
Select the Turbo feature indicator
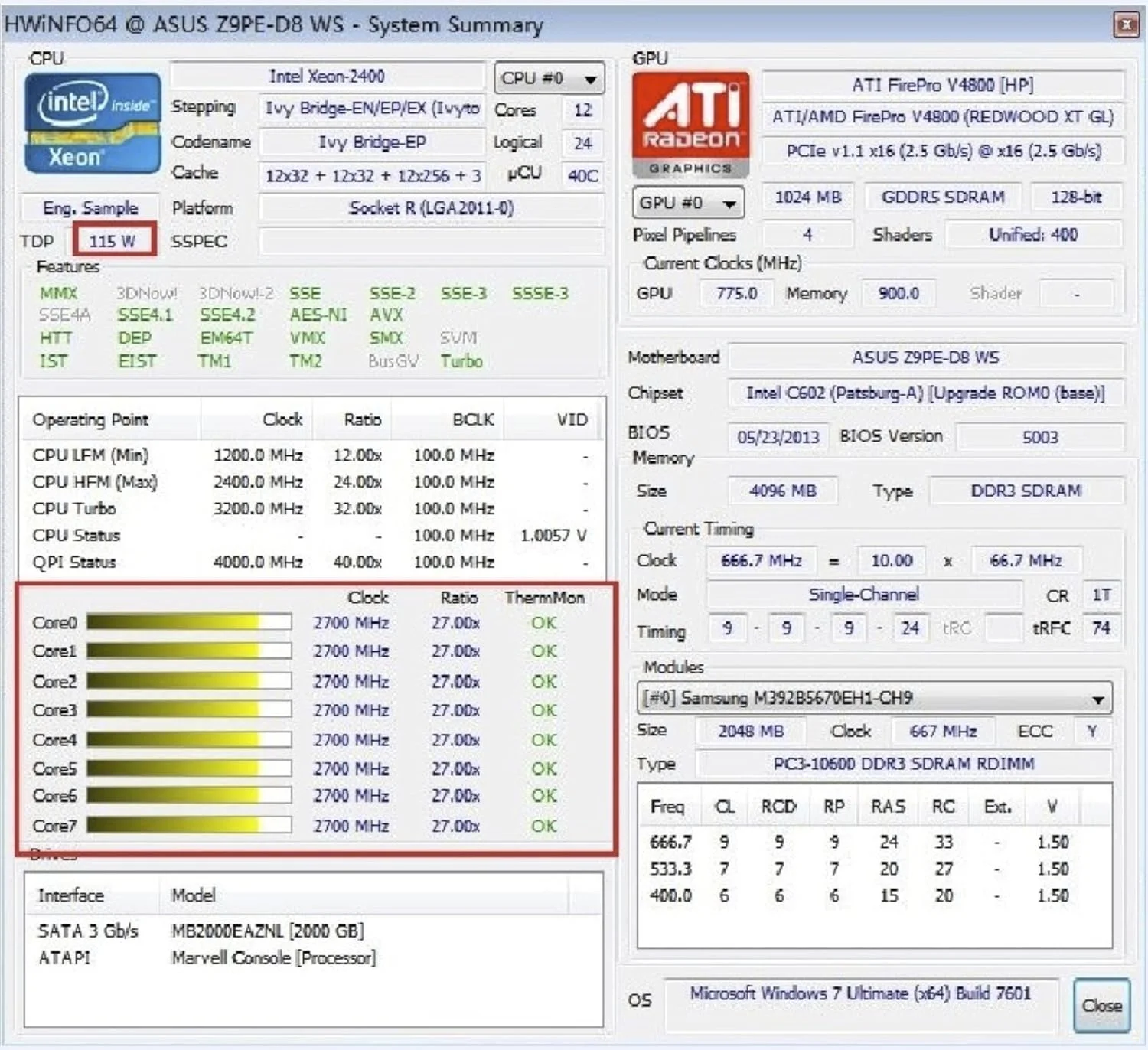[x=461, y=361]
